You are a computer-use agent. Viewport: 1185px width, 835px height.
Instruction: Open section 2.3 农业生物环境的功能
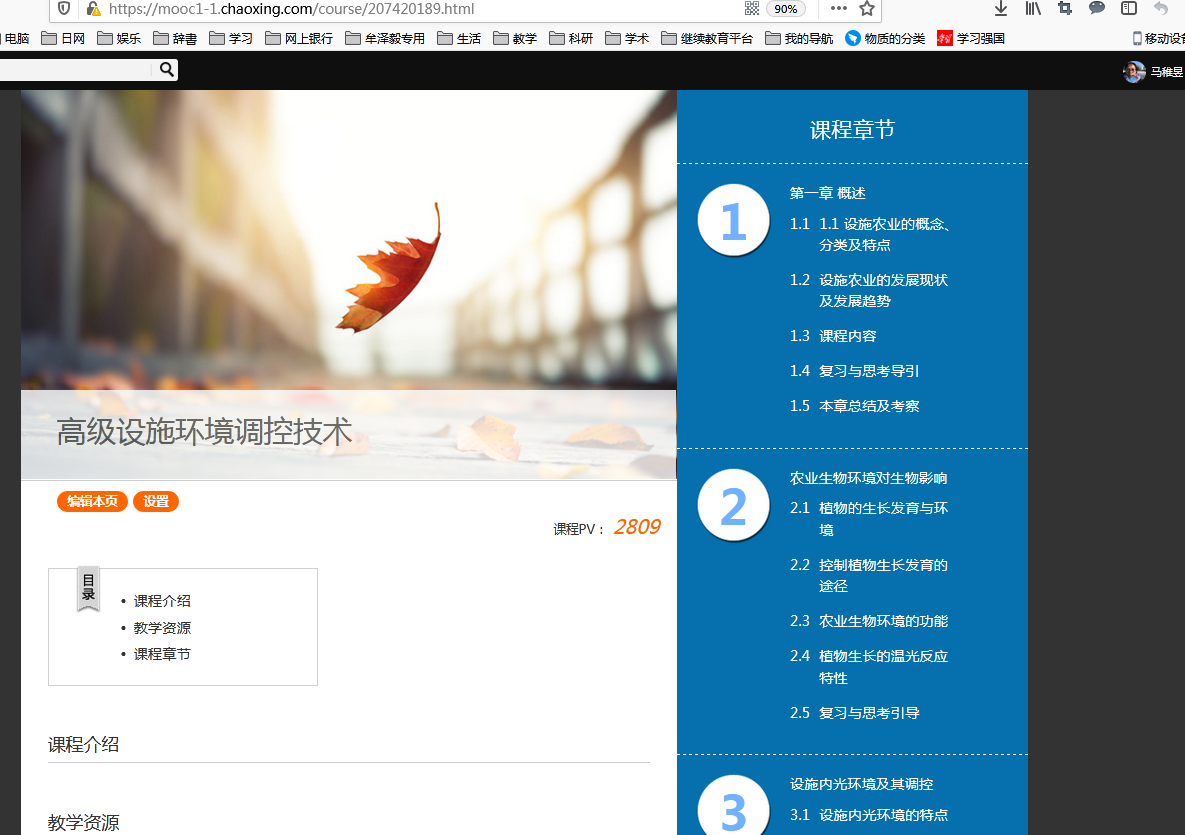point(883,621)
